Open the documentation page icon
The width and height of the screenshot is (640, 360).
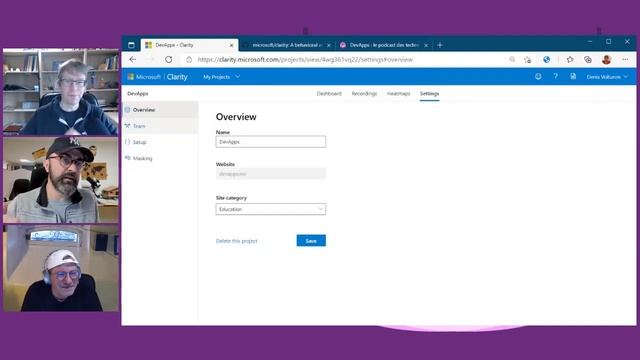[573, 76]
